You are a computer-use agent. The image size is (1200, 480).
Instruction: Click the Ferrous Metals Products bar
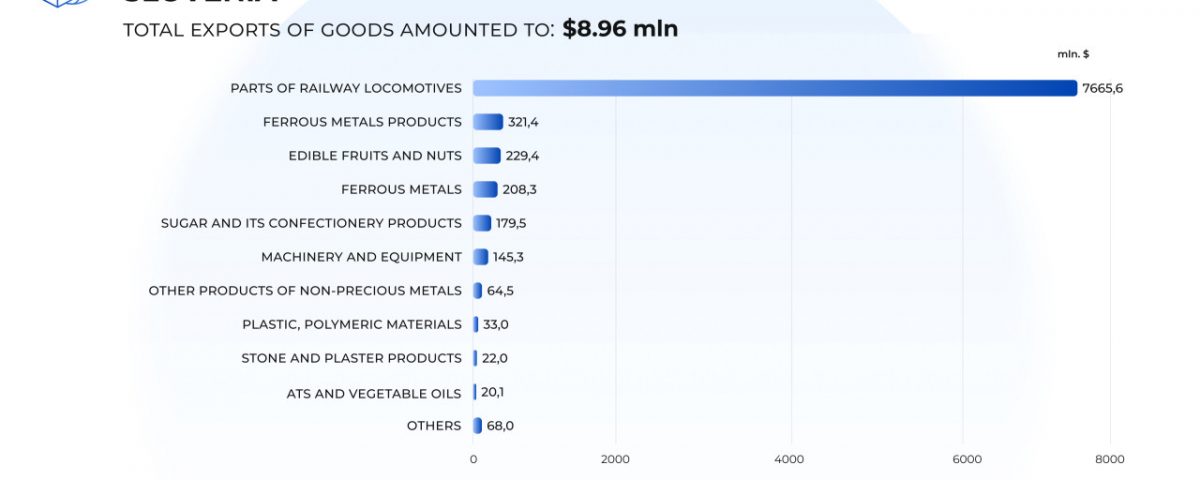point(488,122)
